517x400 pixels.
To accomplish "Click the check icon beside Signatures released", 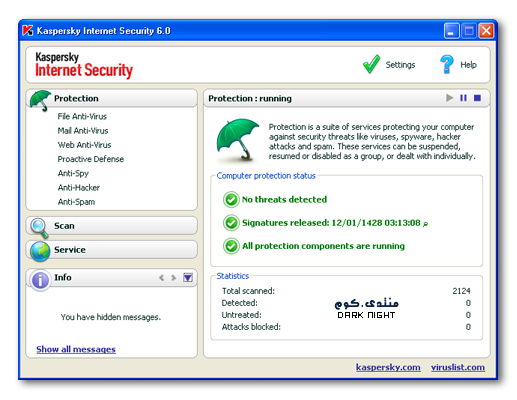I will click(231, 223).
